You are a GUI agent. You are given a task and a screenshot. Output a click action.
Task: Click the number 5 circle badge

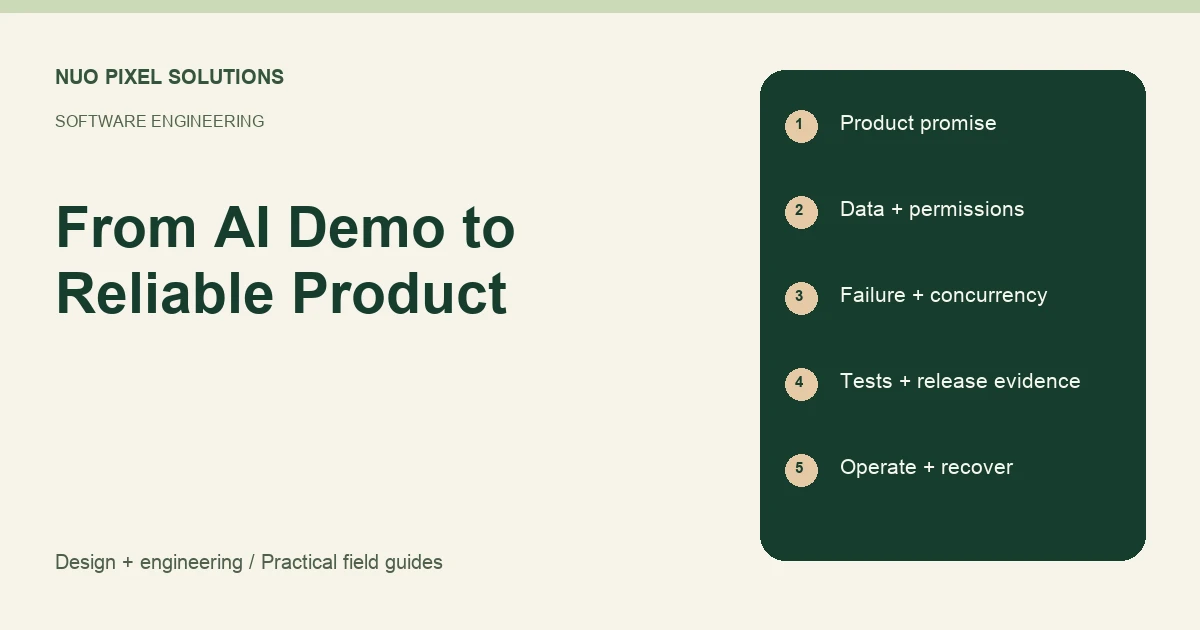801,470
